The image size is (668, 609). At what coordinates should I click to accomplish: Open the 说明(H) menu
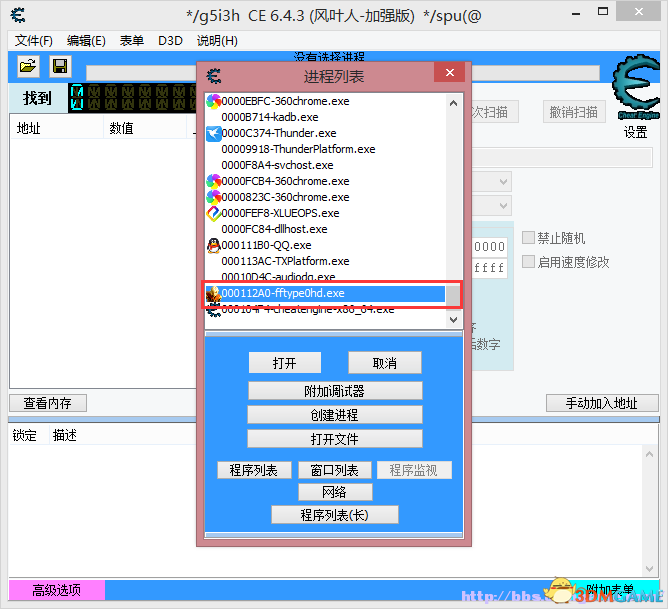click(x=217, y=41)
